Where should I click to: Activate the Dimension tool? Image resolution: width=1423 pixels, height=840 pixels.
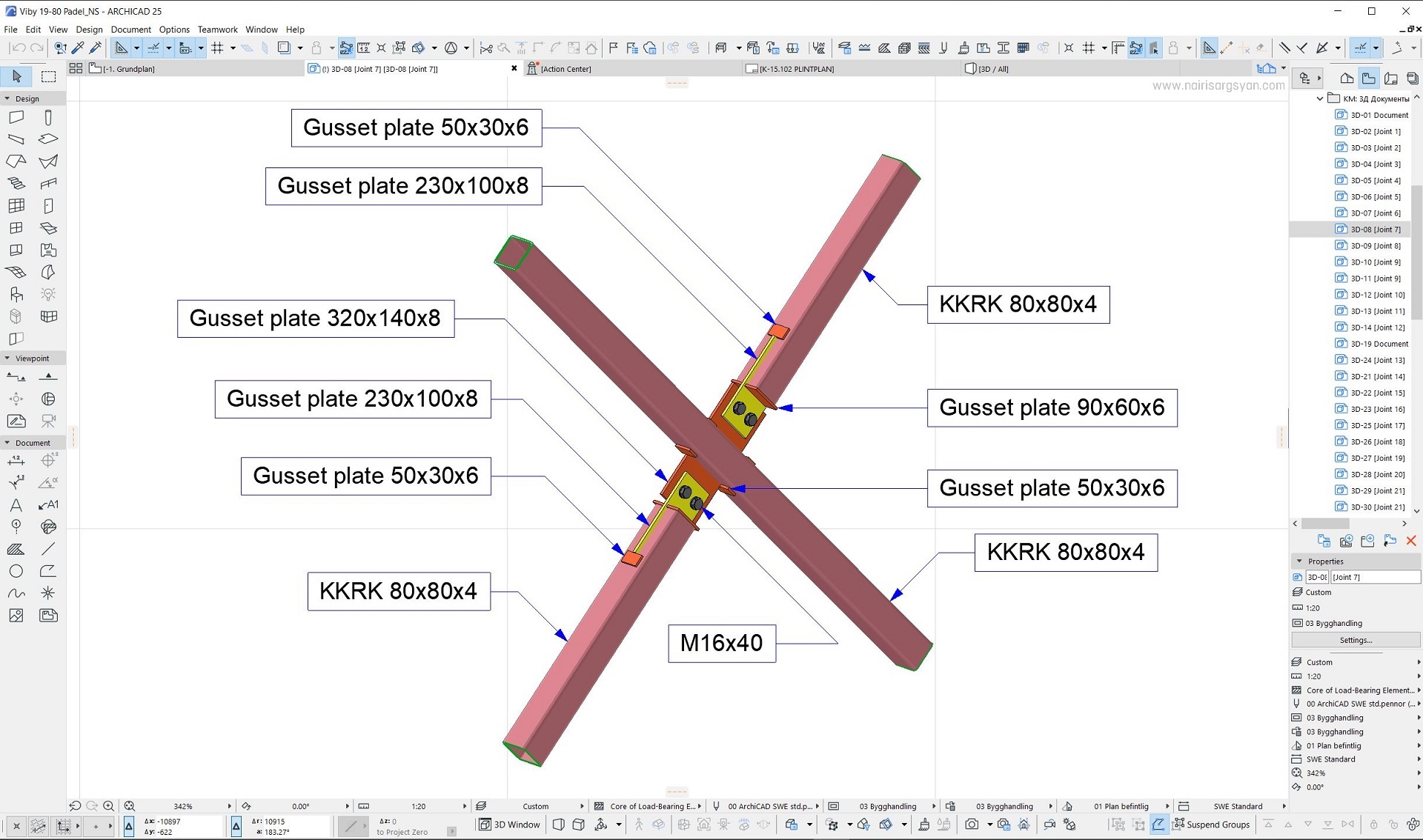(x=16, y=461)
